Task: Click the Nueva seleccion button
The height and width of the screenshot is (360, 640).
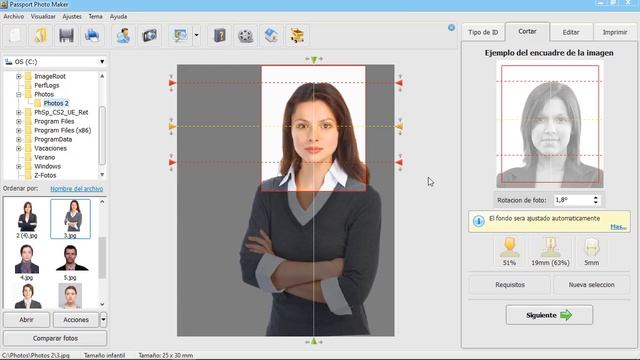Action: [x=591, y=284]
